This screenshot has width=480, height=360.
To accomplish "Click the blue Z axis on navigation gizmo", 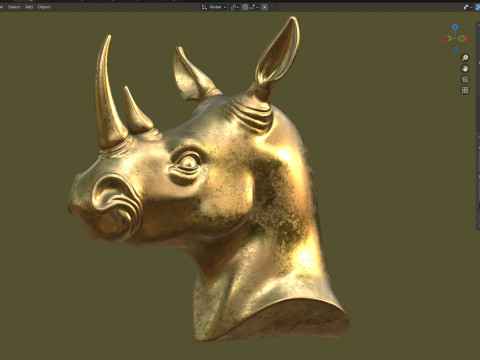I will coord(455,27).
